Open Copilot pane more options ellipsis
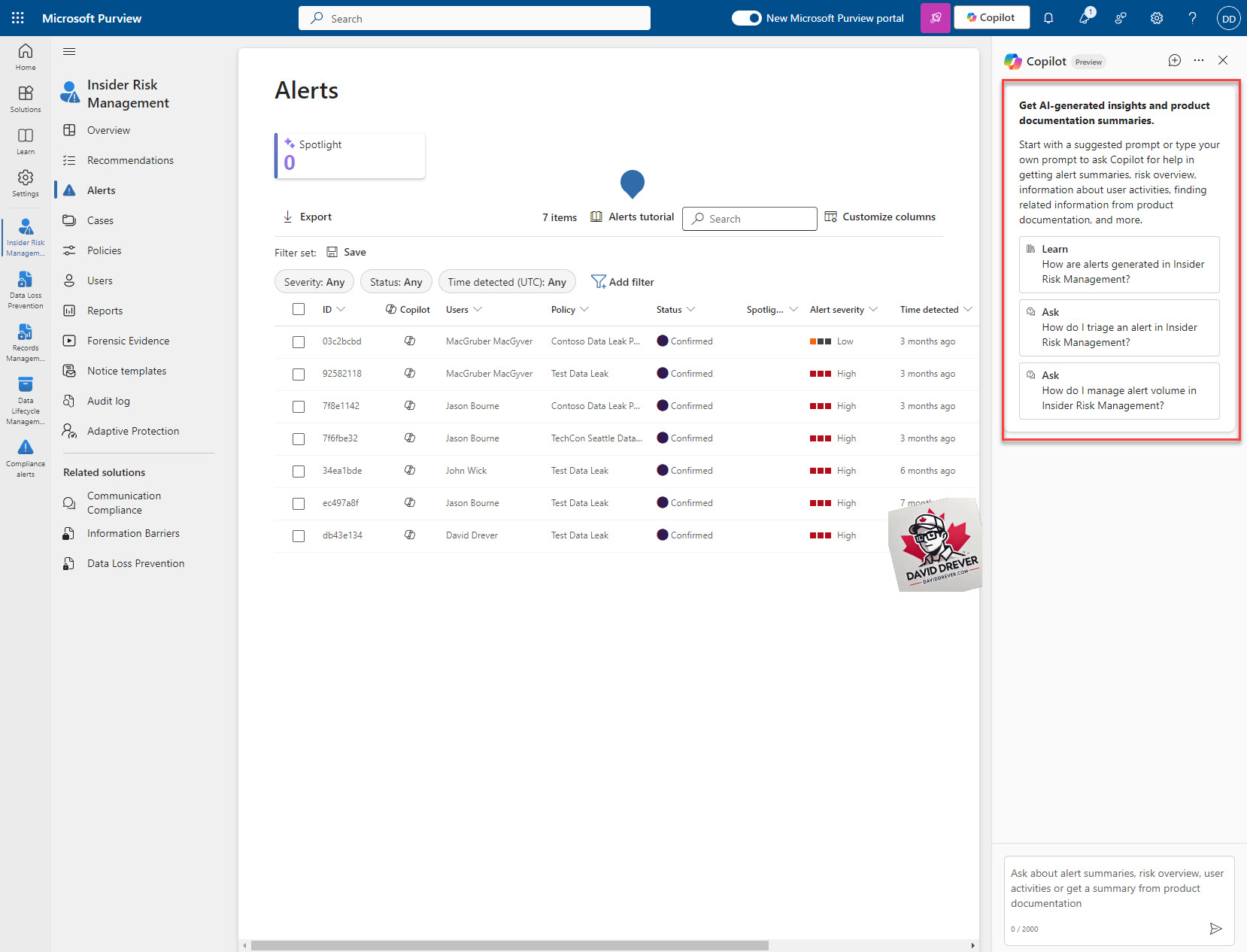The width and height of the screenshot is (1247, 952). (1199, 61)
